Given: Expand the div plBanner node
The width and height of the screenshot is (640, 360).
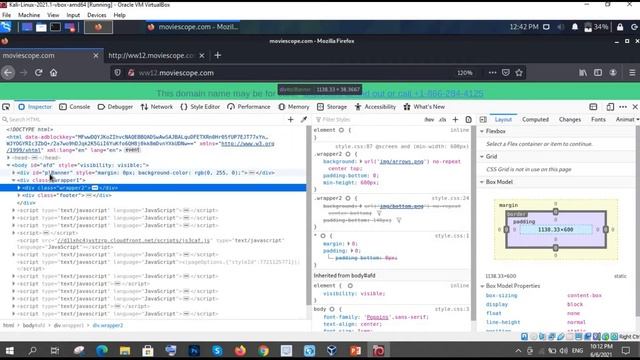Looking at the screenshot, I should pyautogui.click(x=13, y=173).
